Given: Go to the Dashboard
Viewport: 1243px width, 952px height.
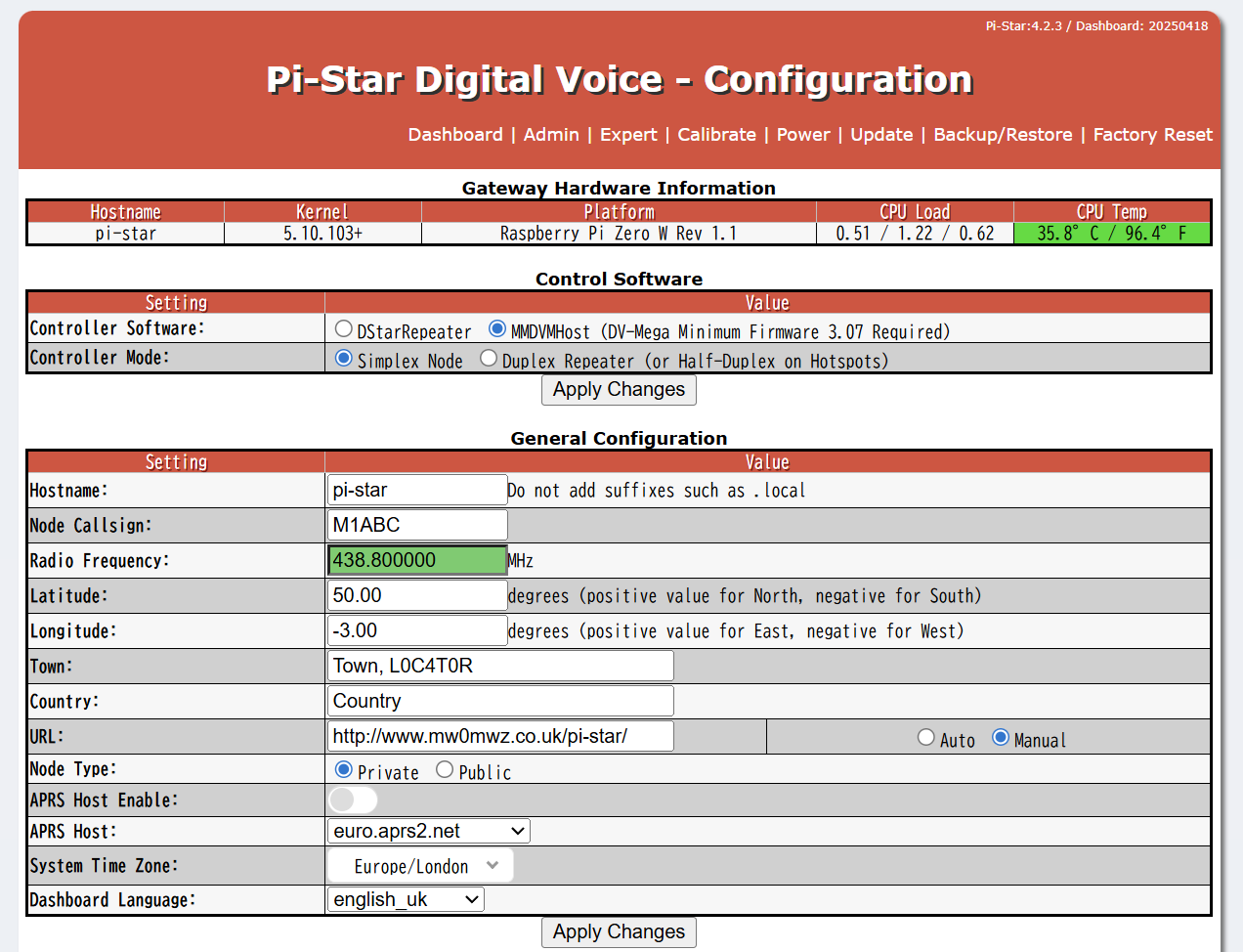Looking at the screenshot, I should click(455, 135).
